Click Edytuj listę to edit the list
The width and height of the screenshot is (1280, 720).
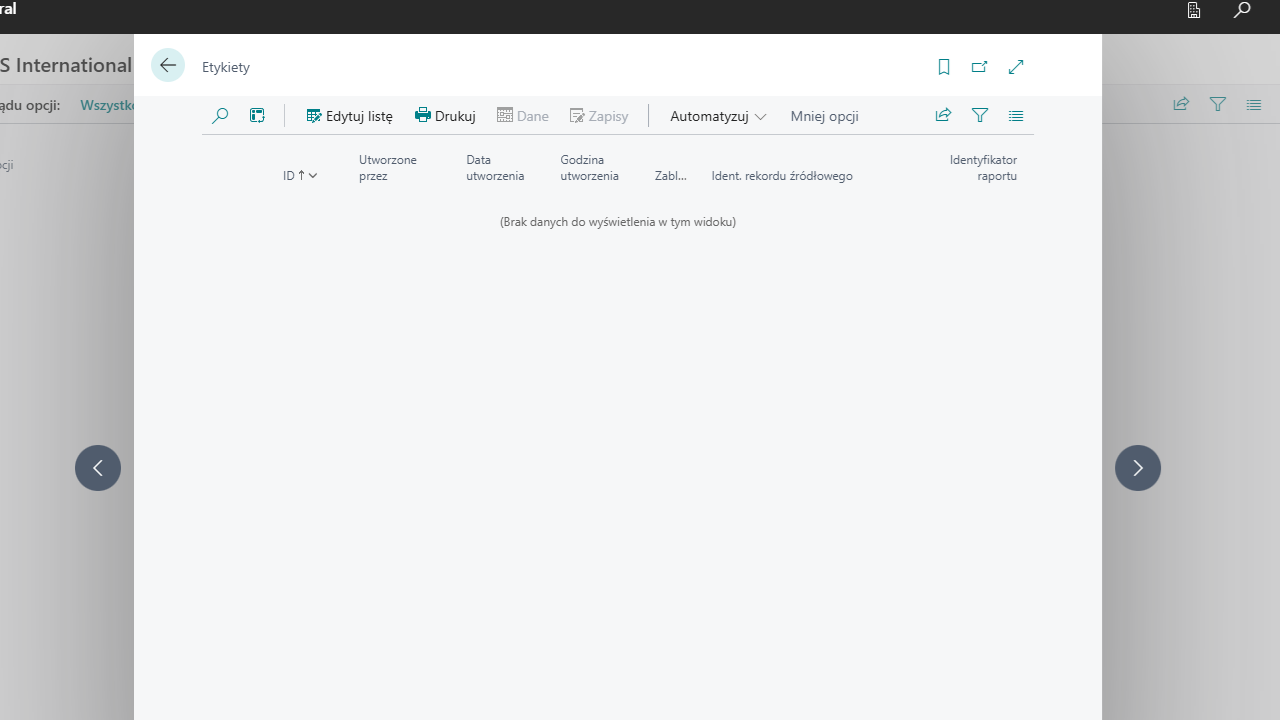(x=349, y=116)
